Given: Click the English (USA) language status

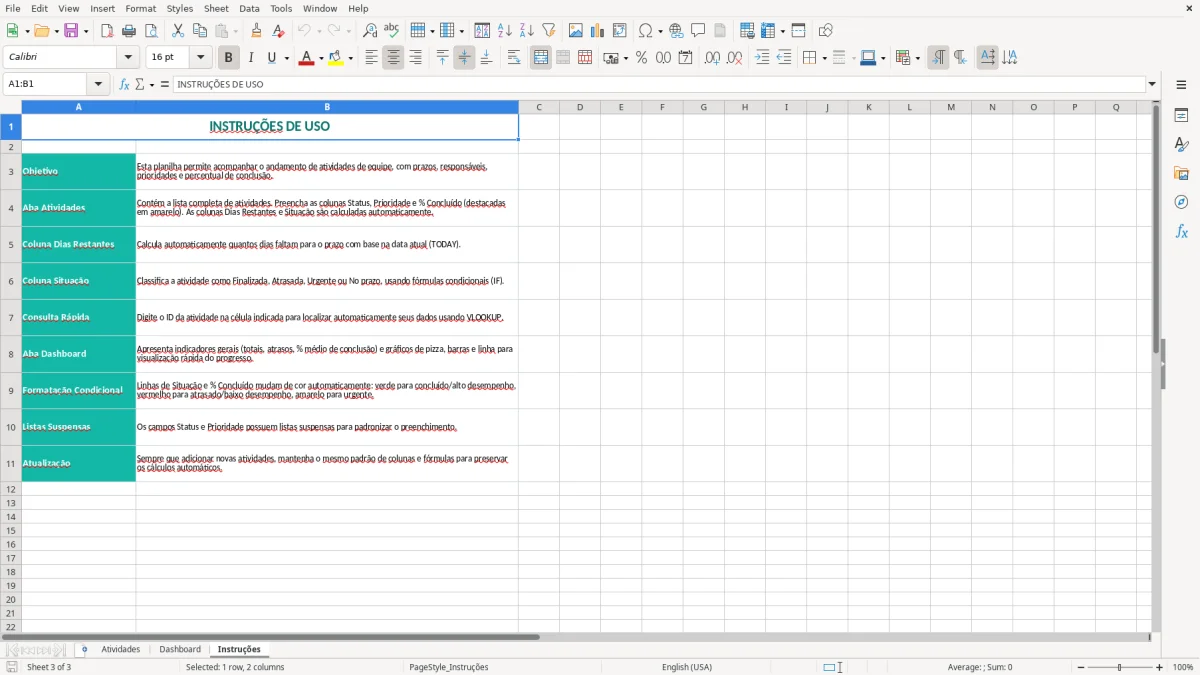Looking at the screenshot, I should (x=687, y=667).
